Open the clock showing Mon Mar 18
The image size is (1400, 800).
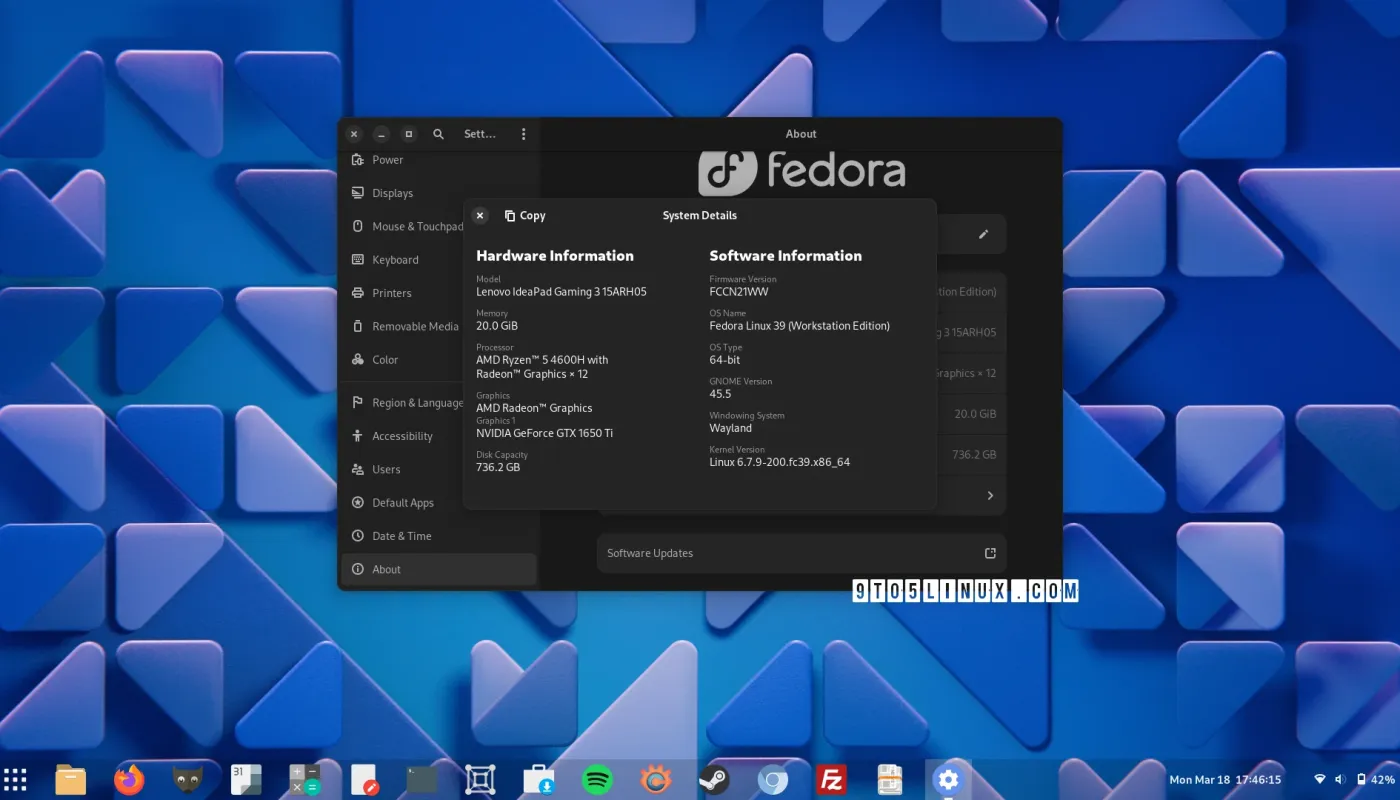[x=1225, y=779]
